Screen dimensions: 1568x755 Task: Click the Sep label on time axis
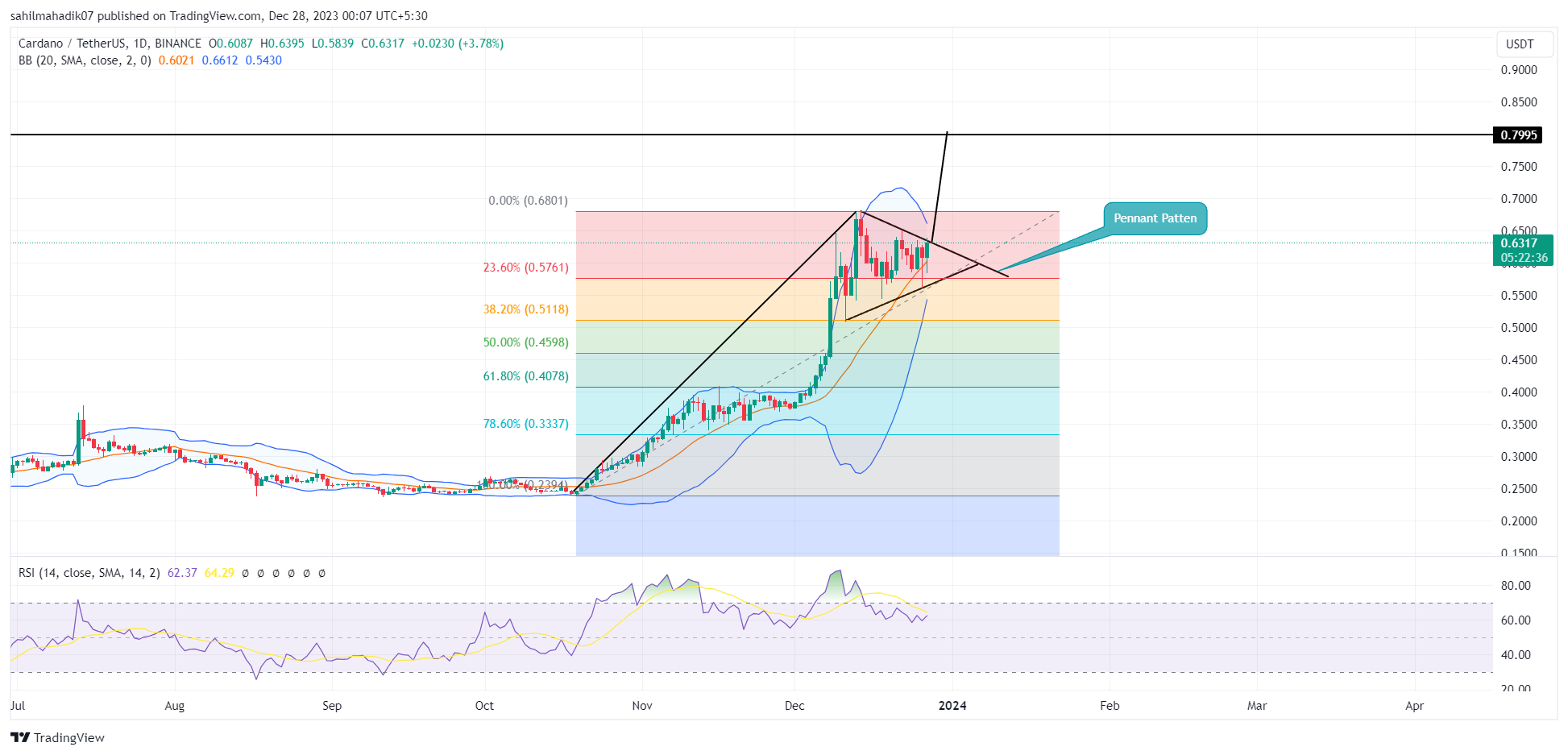(332, 706)
